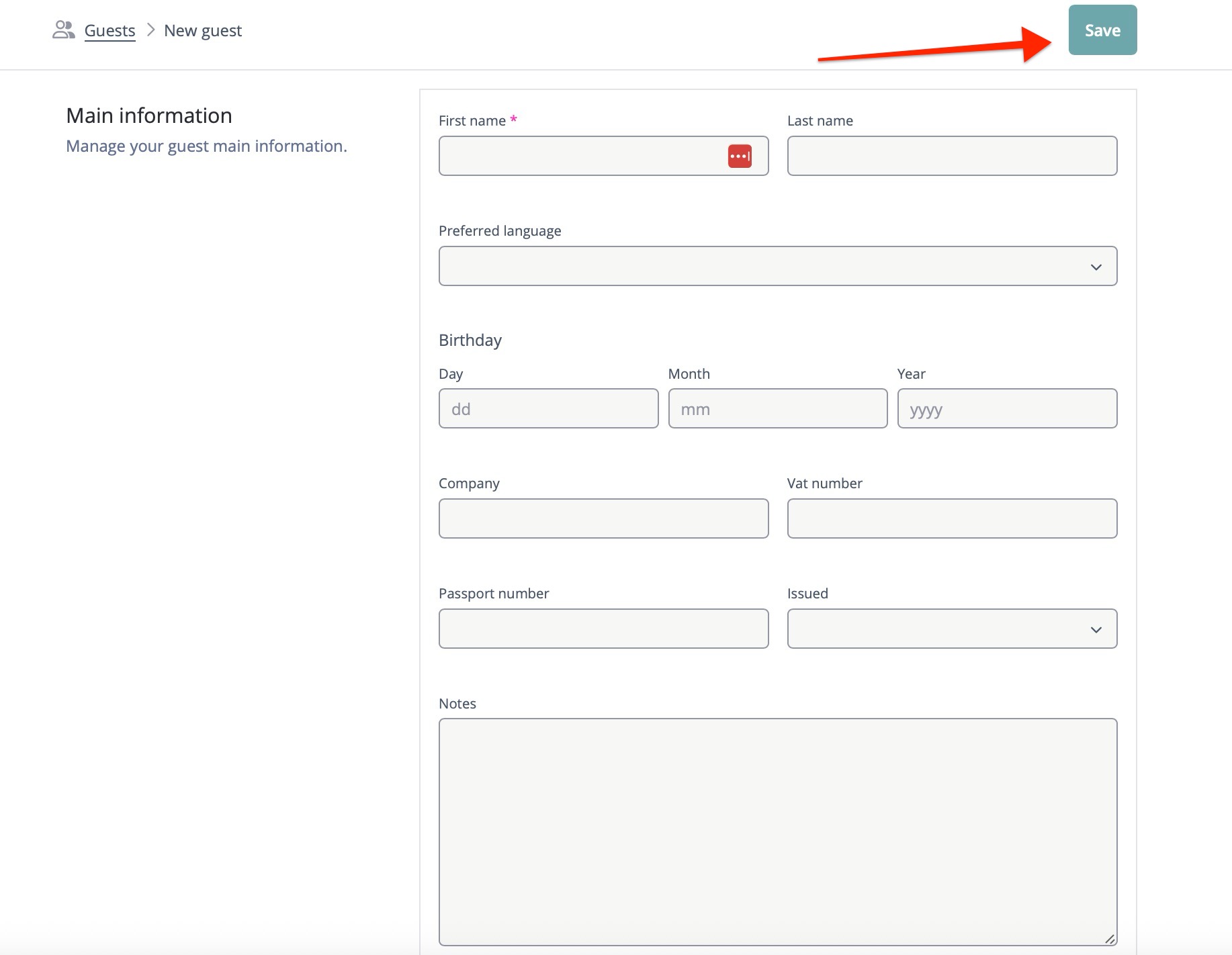The height and width of the screenshot is (955, 1232).
Task: Click into the Last name field
Action: 951,156
